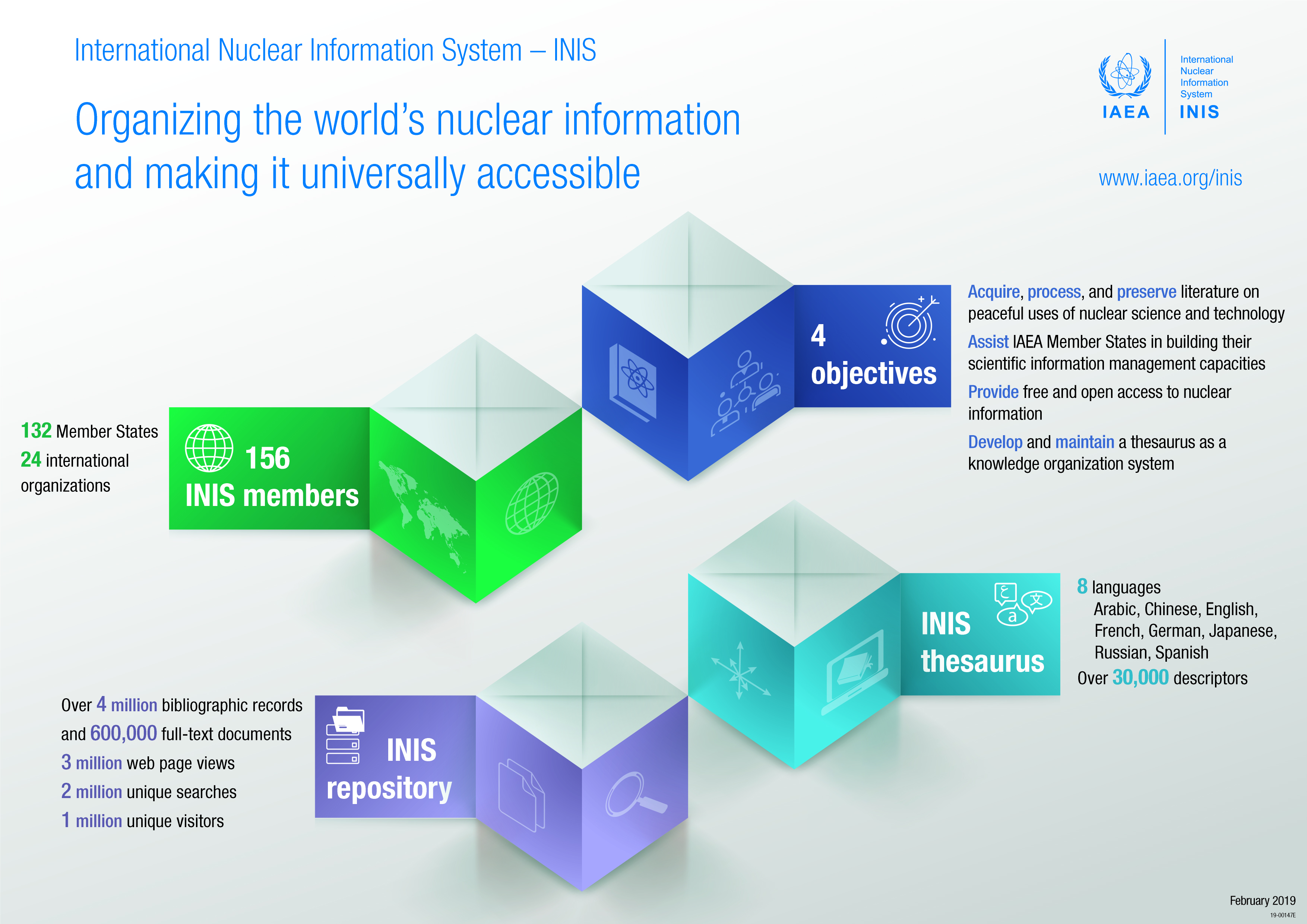
Task: Click the blue Acquire keyword link
Action: (x=993, y=292)
